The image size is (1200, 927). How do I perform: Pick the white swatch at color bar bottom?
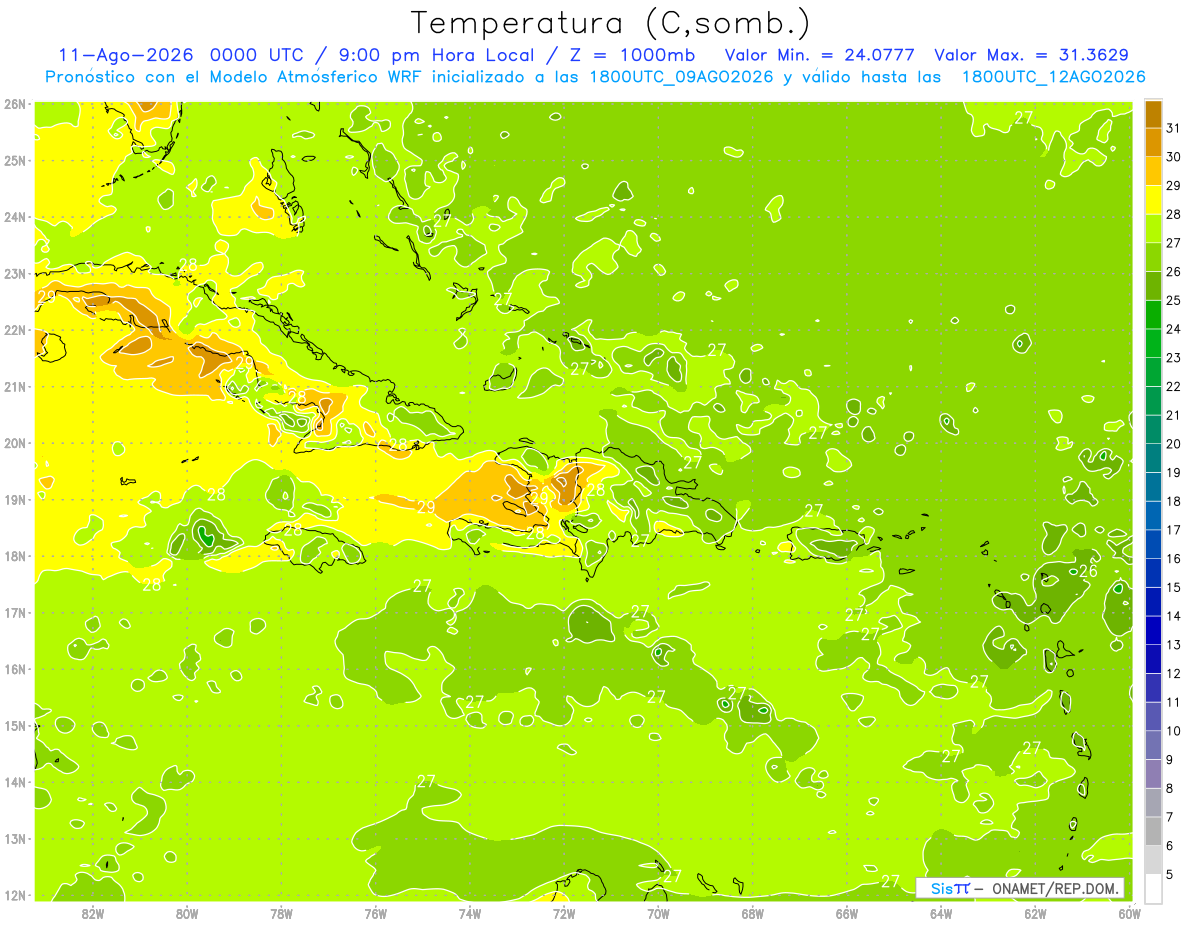(1153, 888)
